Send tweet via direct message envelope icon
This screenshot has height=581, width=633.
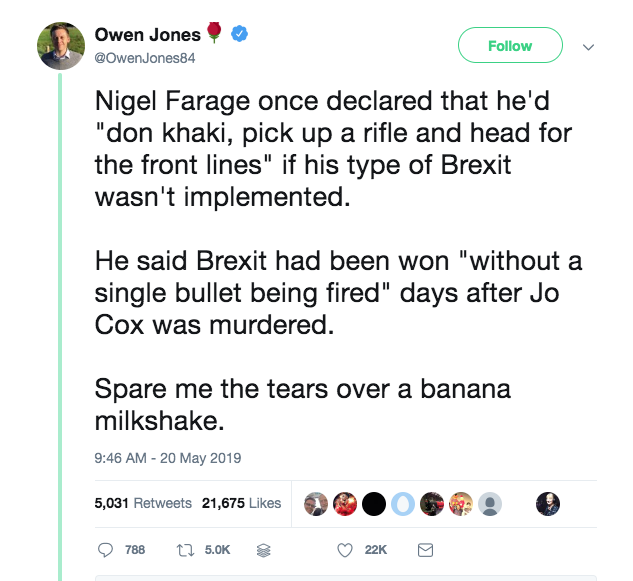[x=424, y=549]
